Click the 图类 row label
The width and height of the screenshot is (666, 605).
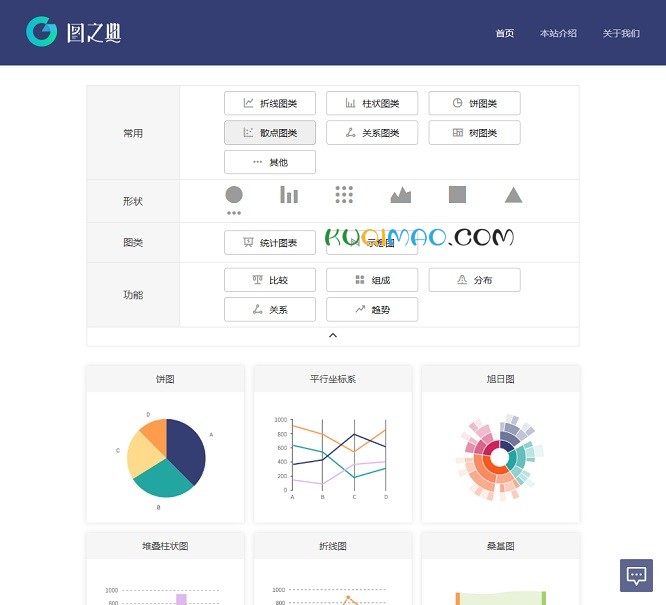click(133, 242)
